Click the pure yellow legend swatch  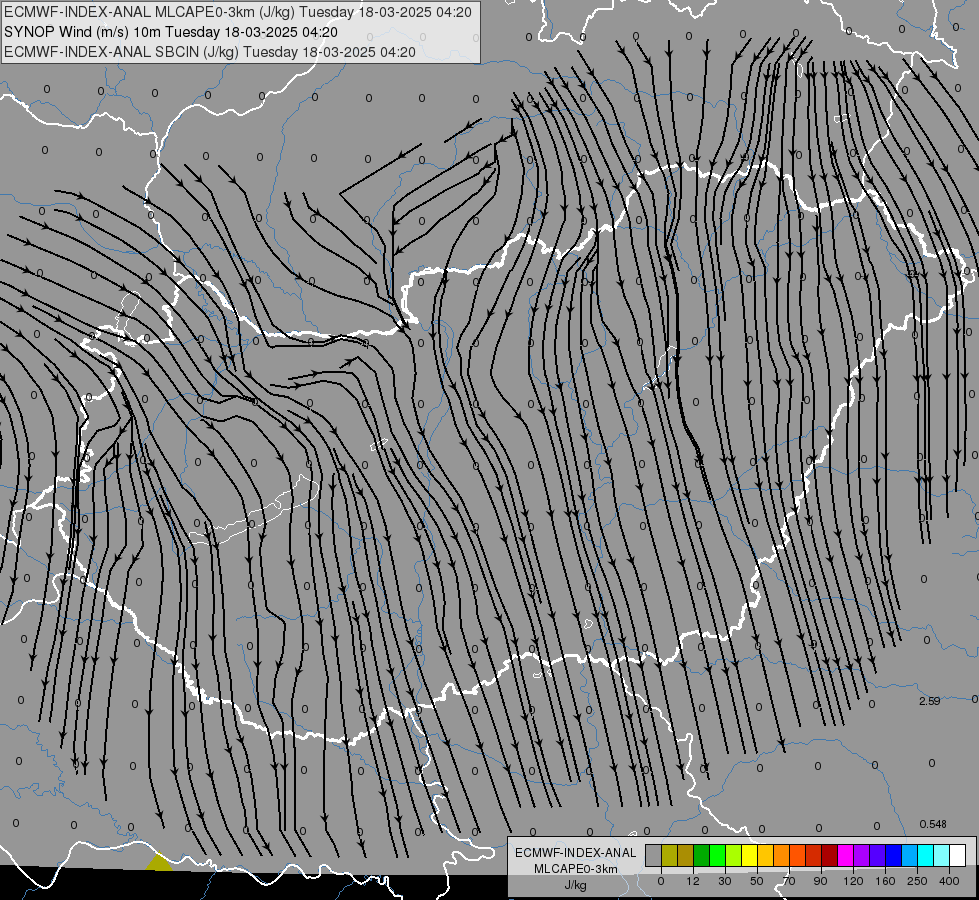pos(750,855)
